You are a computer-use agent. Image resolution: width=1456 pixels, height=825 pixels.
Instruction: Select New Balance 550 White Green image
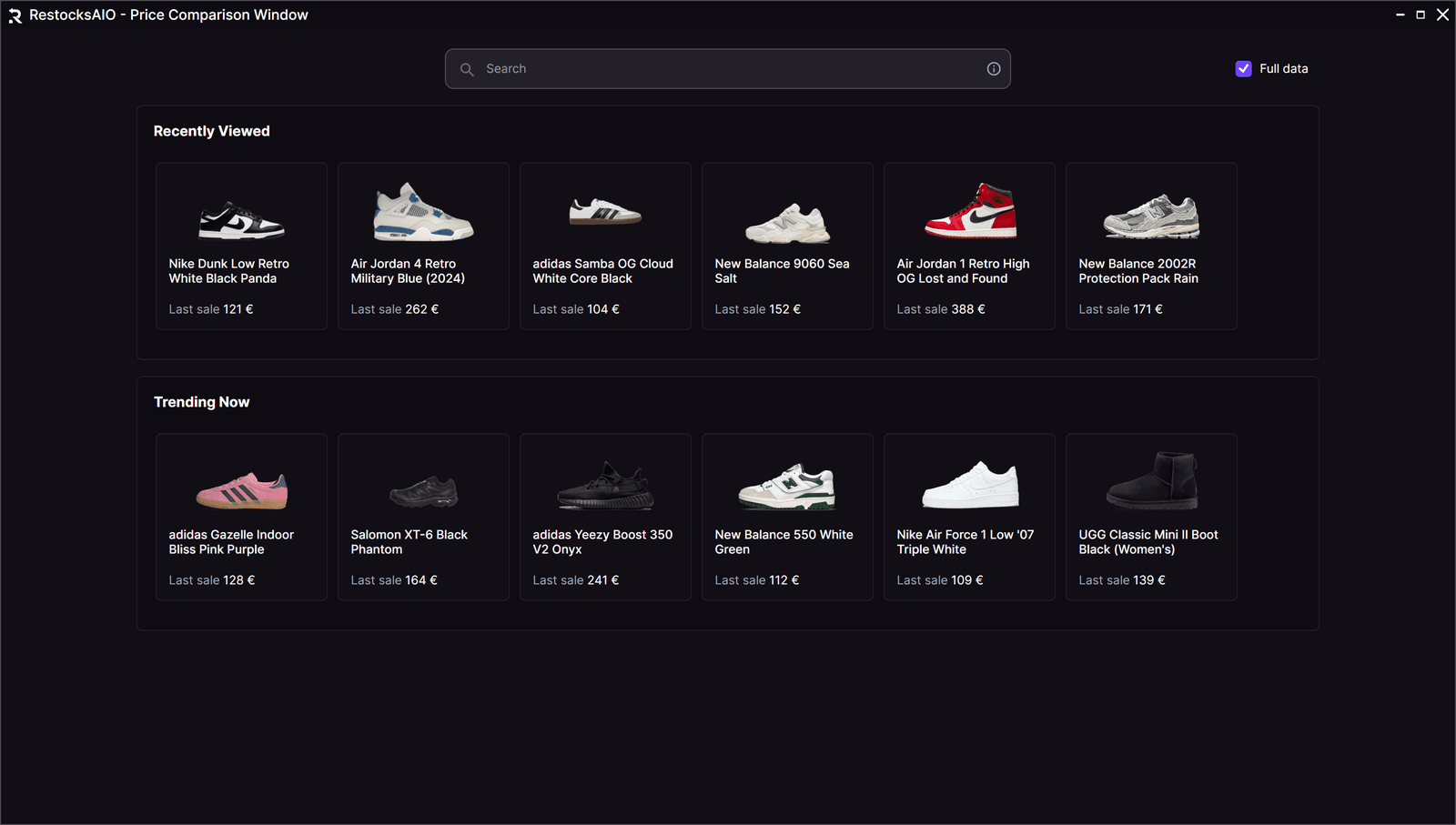click(x=787, y=487)
